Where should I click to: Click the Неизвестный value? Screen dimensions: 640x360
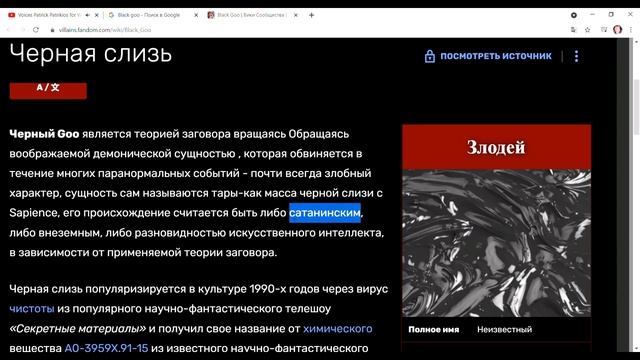pyautogui.click(x=504, y=329)
